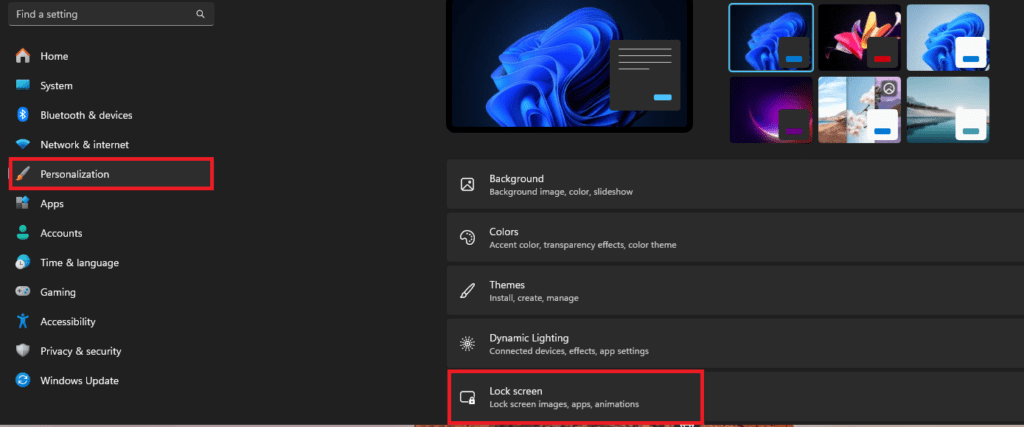Open Privacy & security settings

(111, 351)
